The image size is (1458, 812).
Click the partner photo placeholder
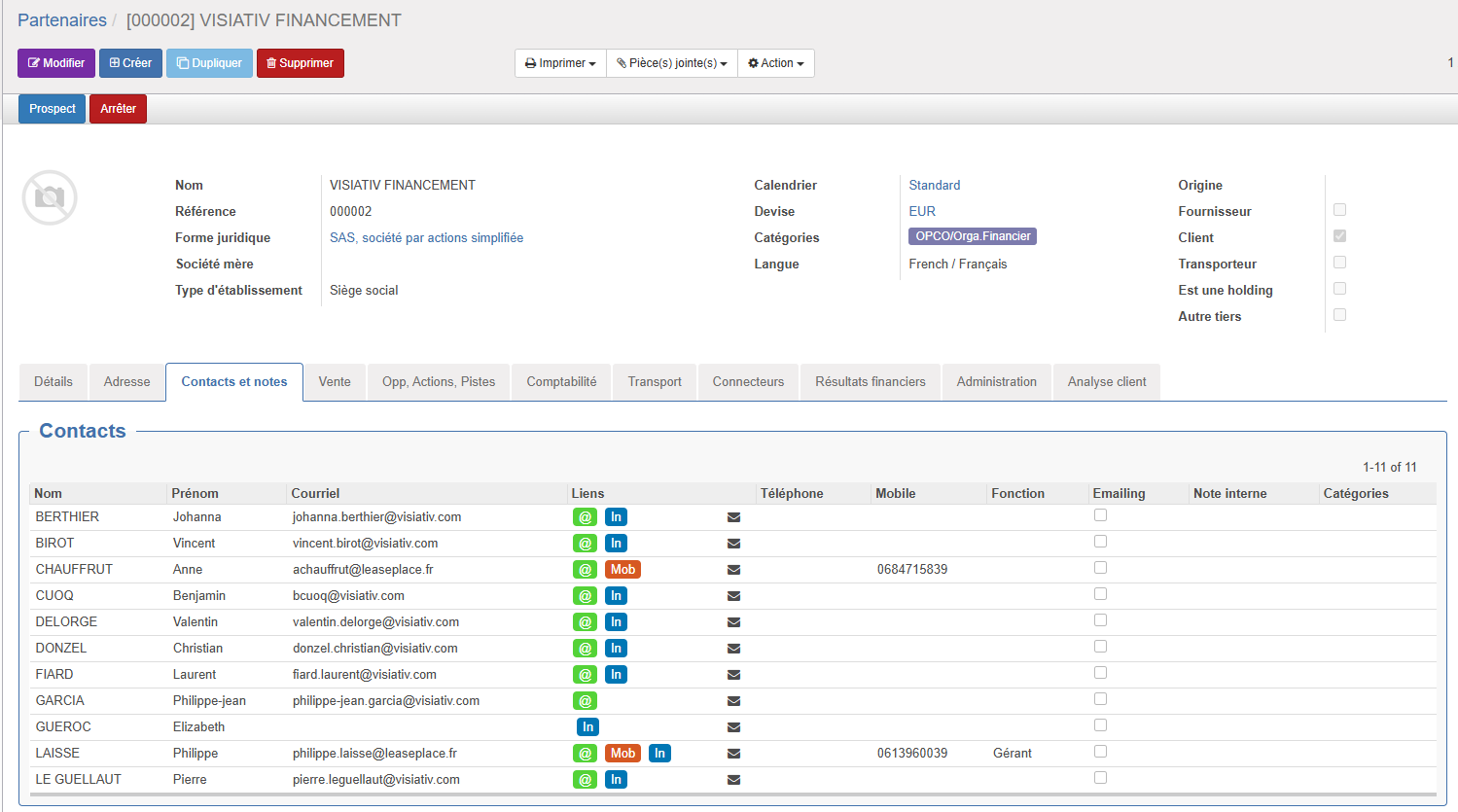coord(50,197)
